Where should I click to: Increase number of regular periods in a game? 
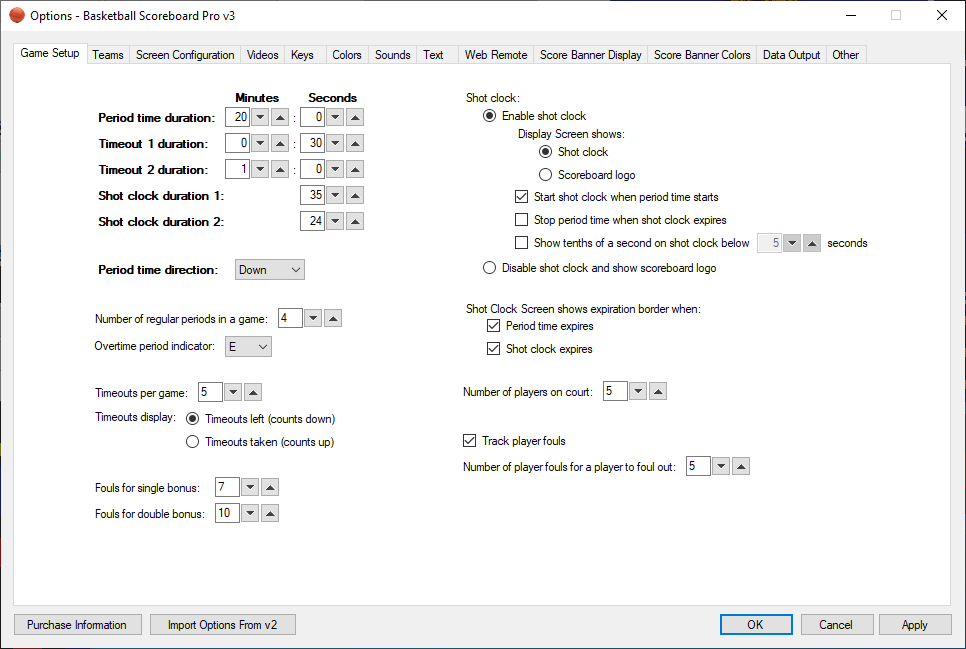tap(334, 319)
